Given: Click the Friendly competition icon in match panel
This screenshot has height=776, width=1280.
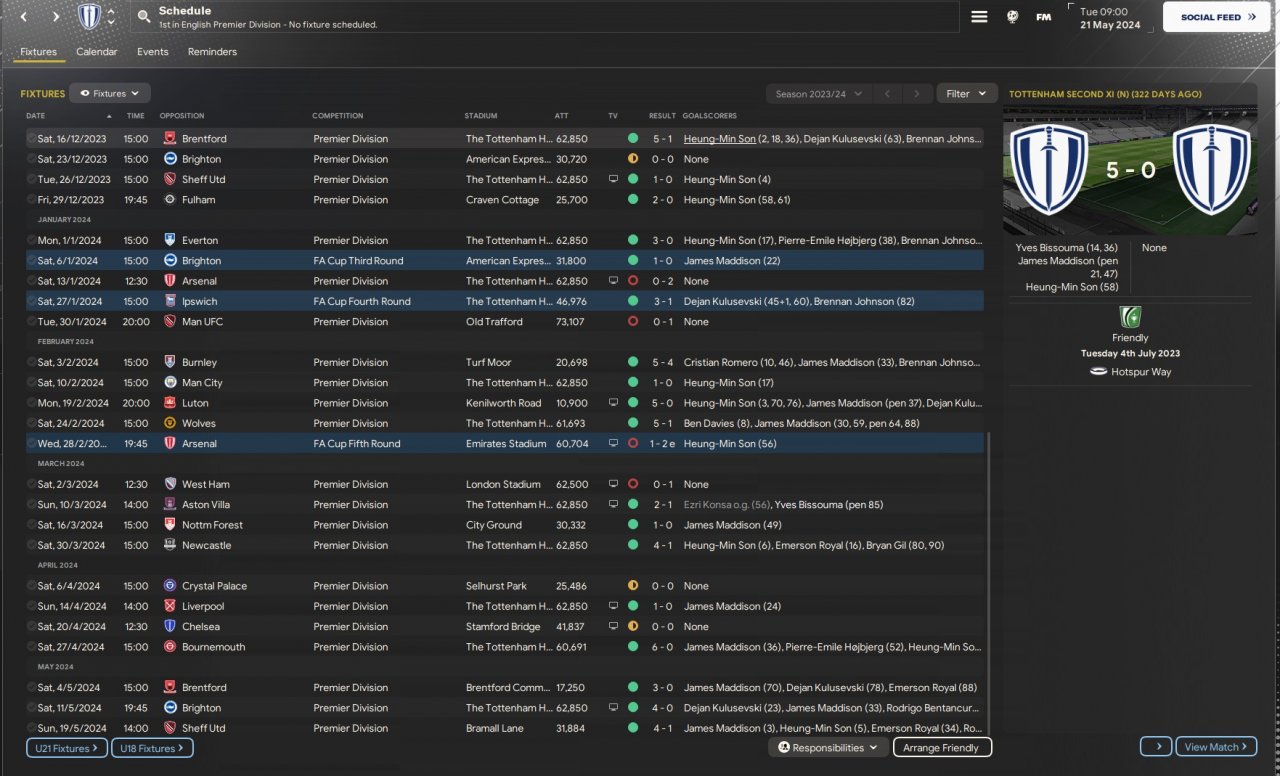Looking at the screenshot, I should click(x=1130, y=317).
